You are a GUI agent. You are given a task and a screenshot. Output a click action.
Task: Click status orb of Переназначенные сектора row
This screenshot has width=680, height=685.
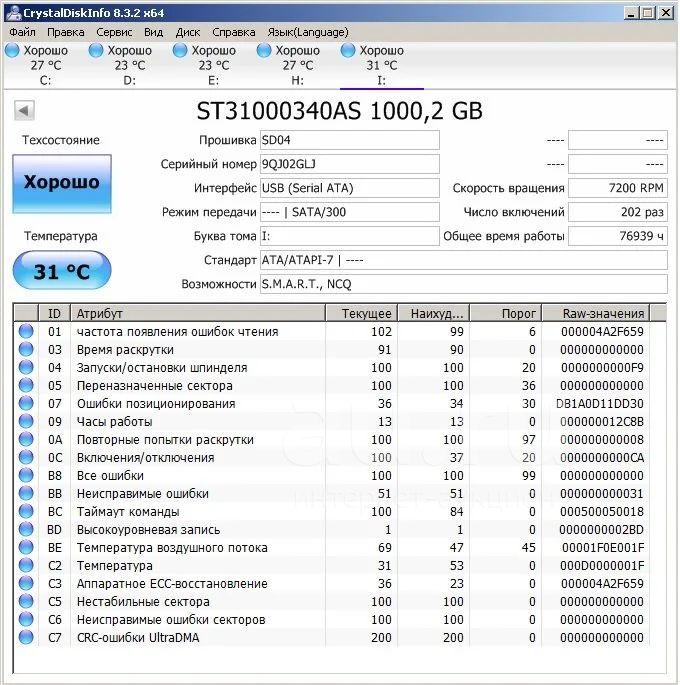(26, 385)
